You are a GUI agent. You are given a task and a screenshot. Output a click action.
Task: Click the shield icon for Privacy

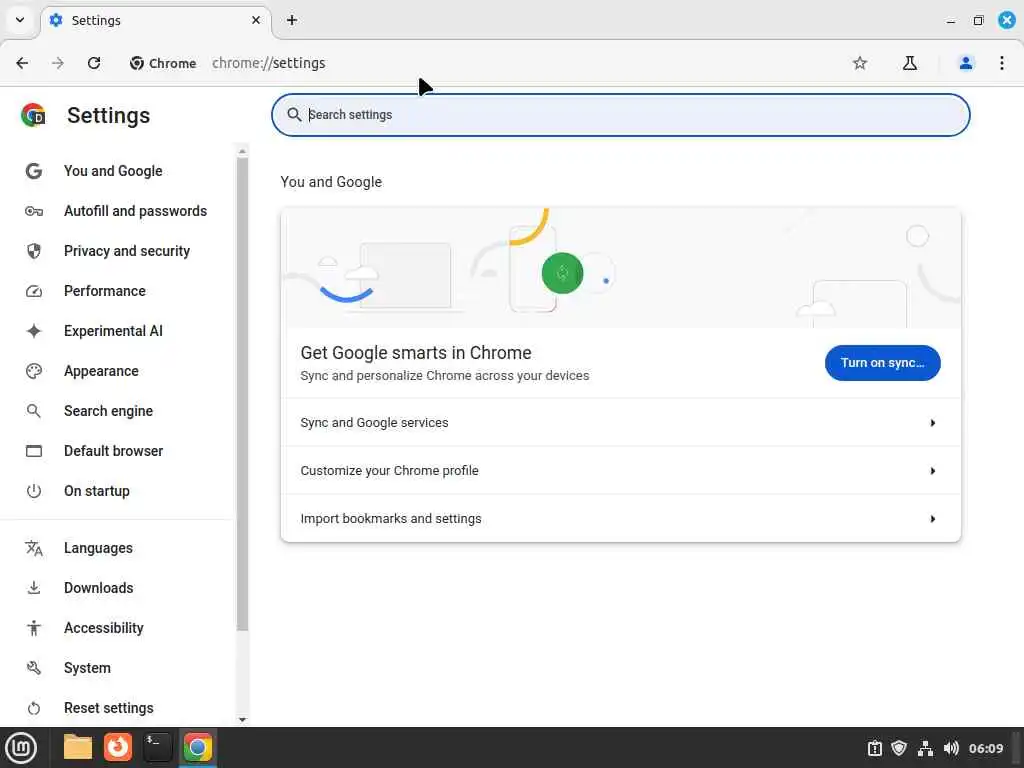[x=34, y=251]
